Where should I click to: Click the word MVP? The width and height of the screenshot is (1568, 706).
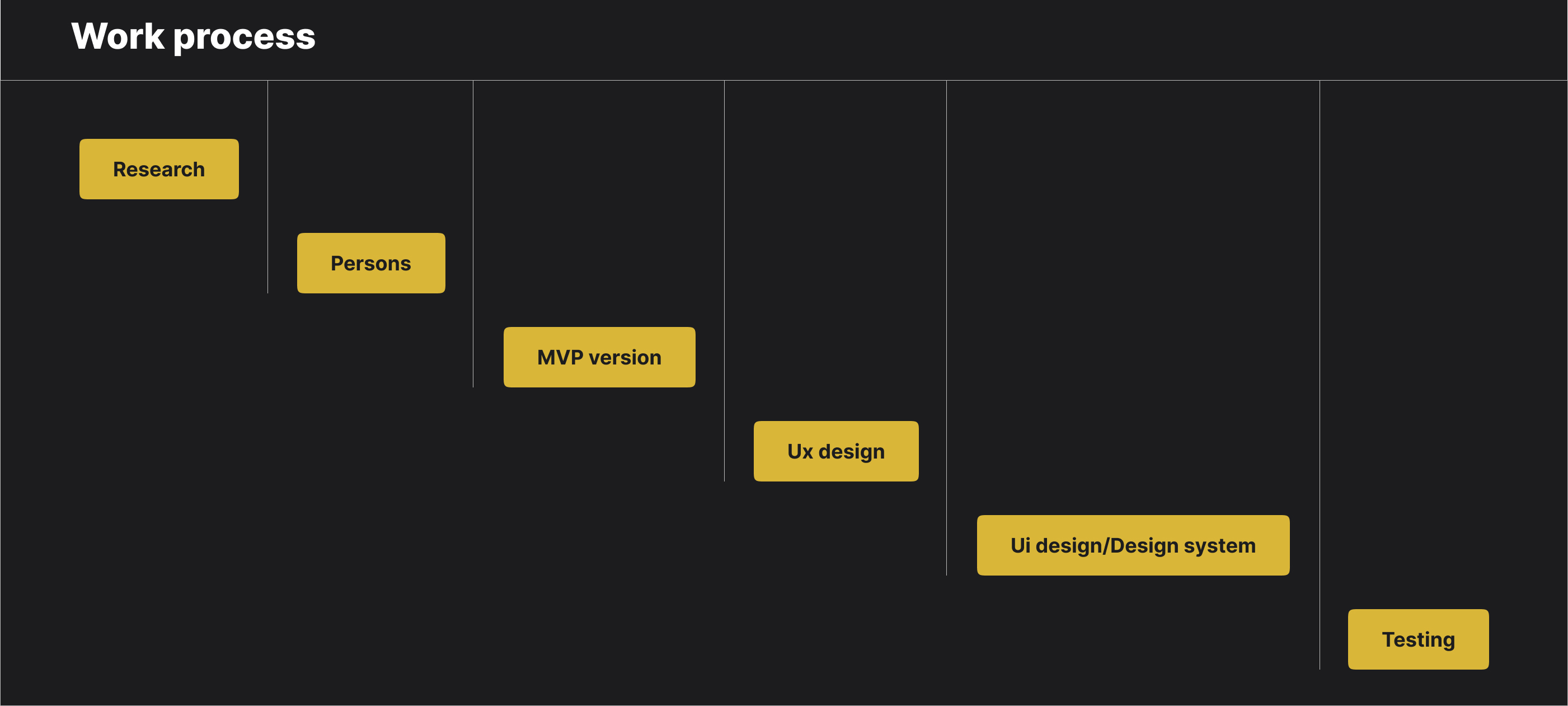(x=560, y=358)
